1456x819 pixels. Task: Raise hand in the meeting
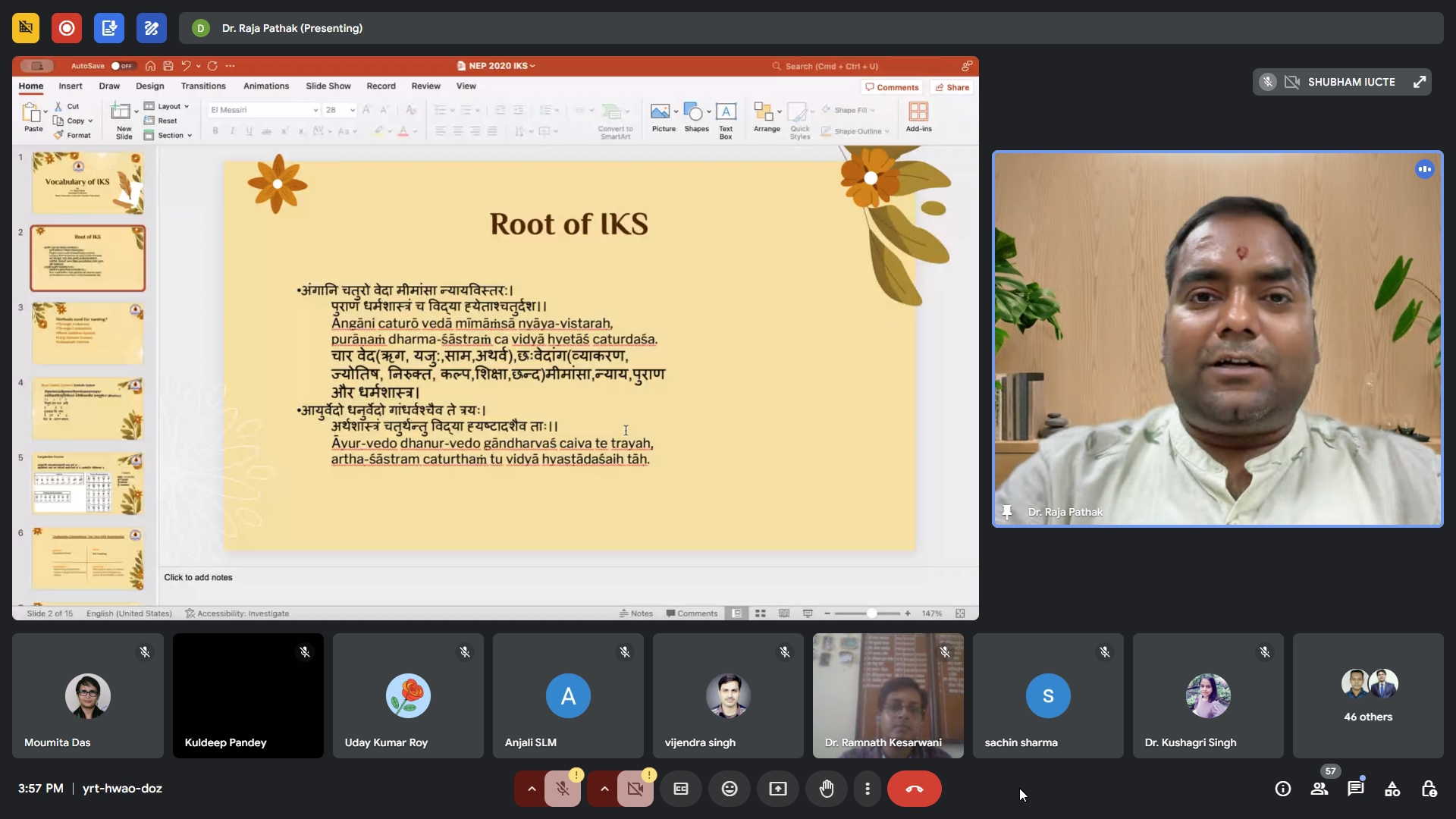(827, 789)
